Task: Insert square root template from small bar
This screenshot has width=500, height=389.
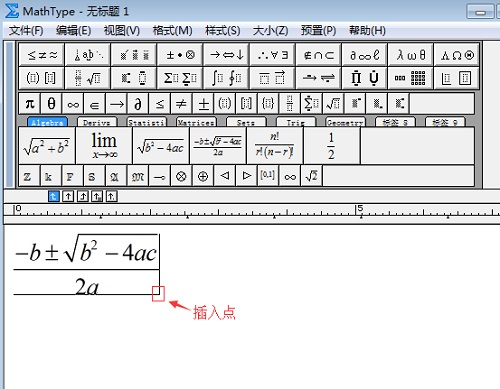Action: point(333,104)
